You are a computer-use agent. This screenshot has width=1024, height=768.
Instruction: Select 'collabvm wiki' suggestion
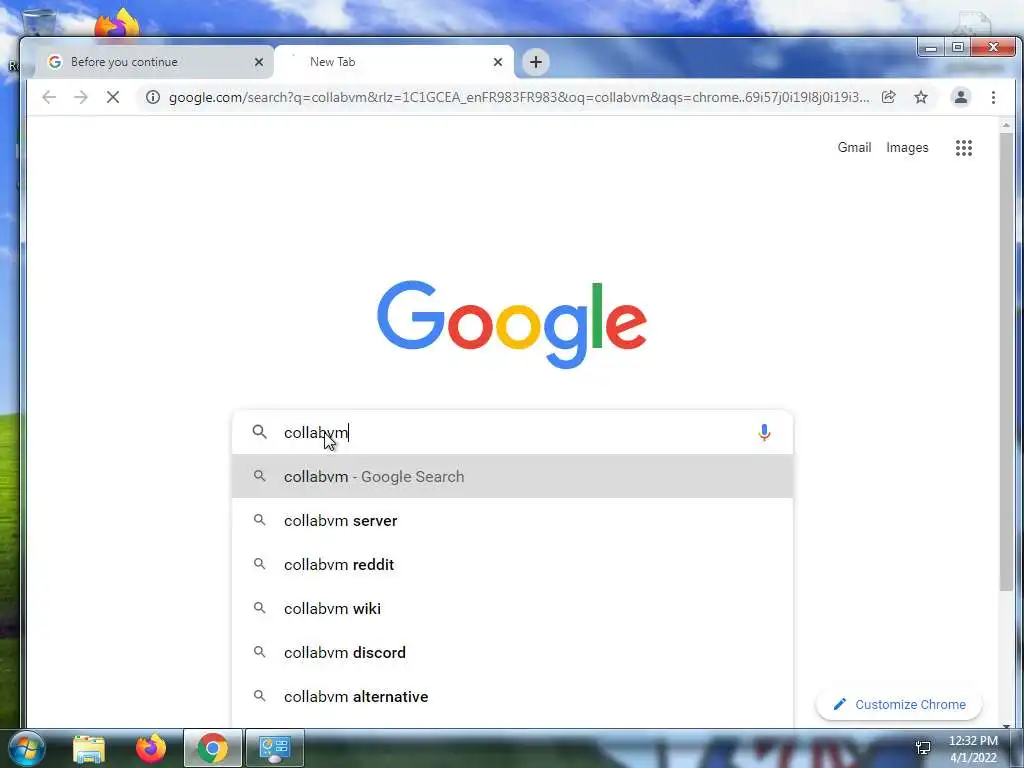[513, 609]
